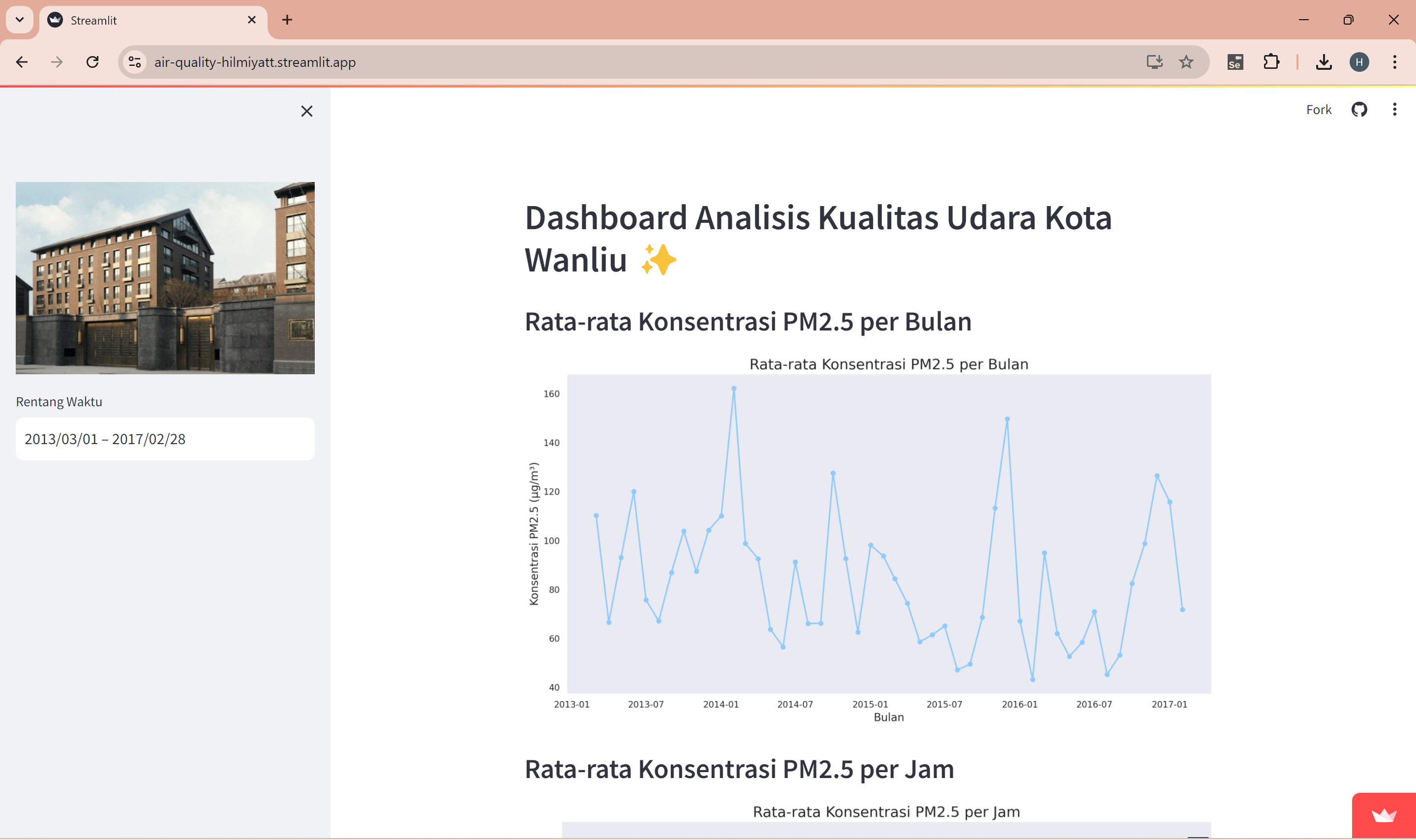Bookmark this page with the star icon

coord(1186,61)
